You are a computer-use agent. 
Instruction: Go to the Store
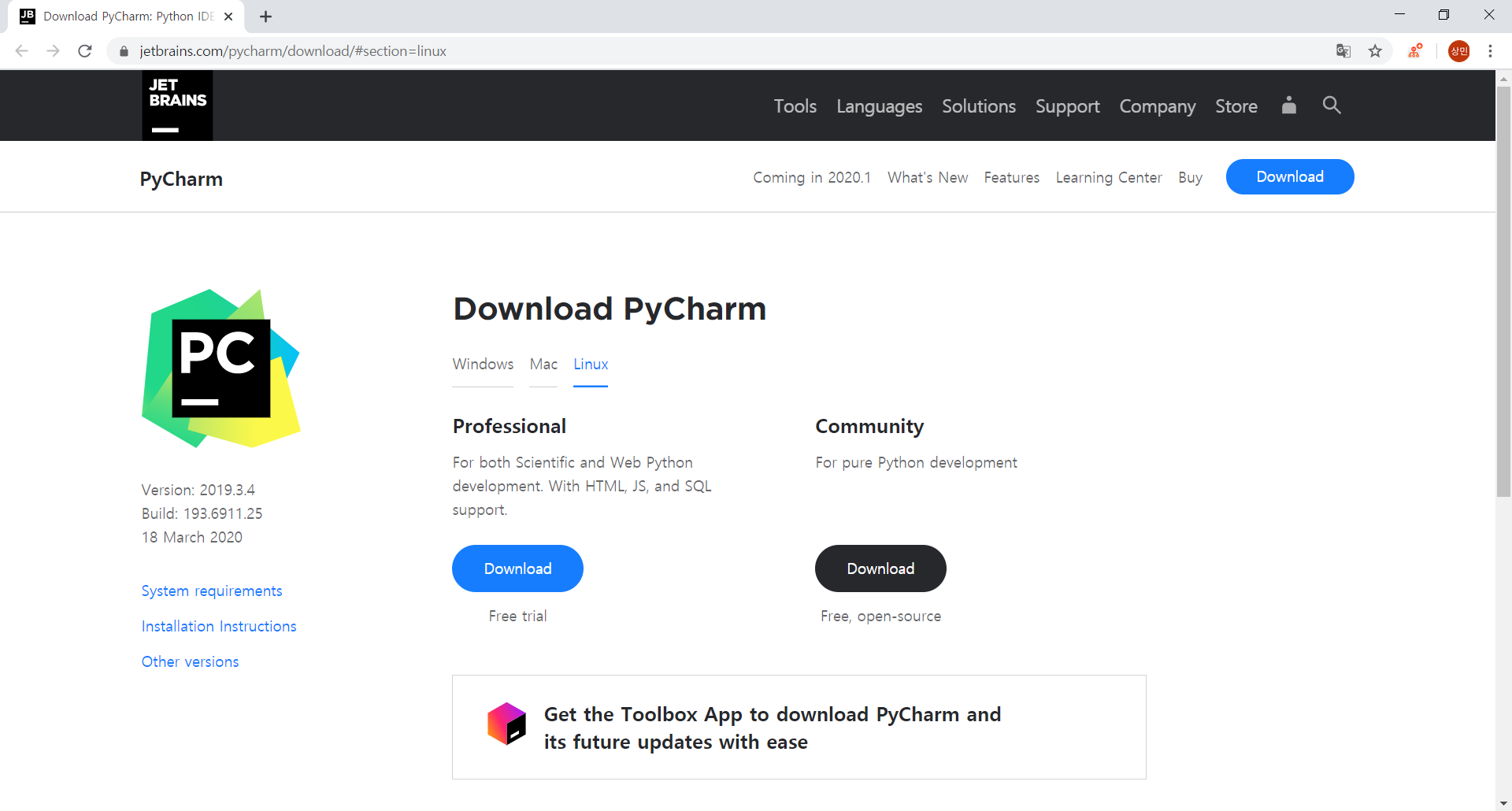[x=1236, y=106]
